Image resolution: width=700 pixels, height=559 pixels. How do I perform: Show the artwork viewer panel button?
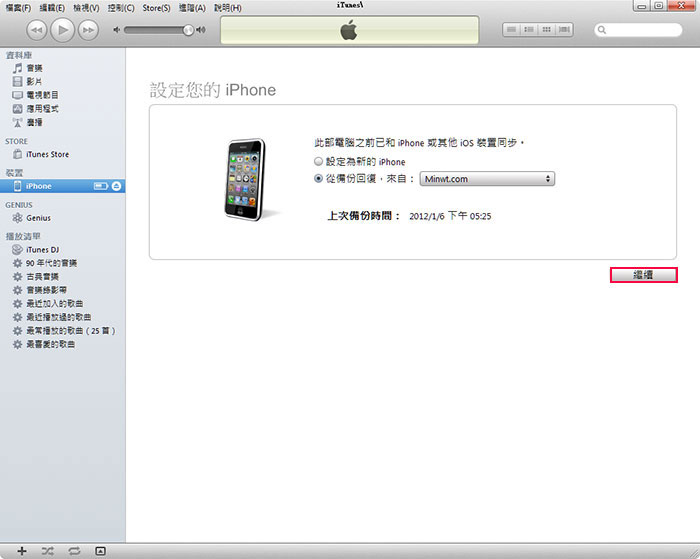click(100, 551)
